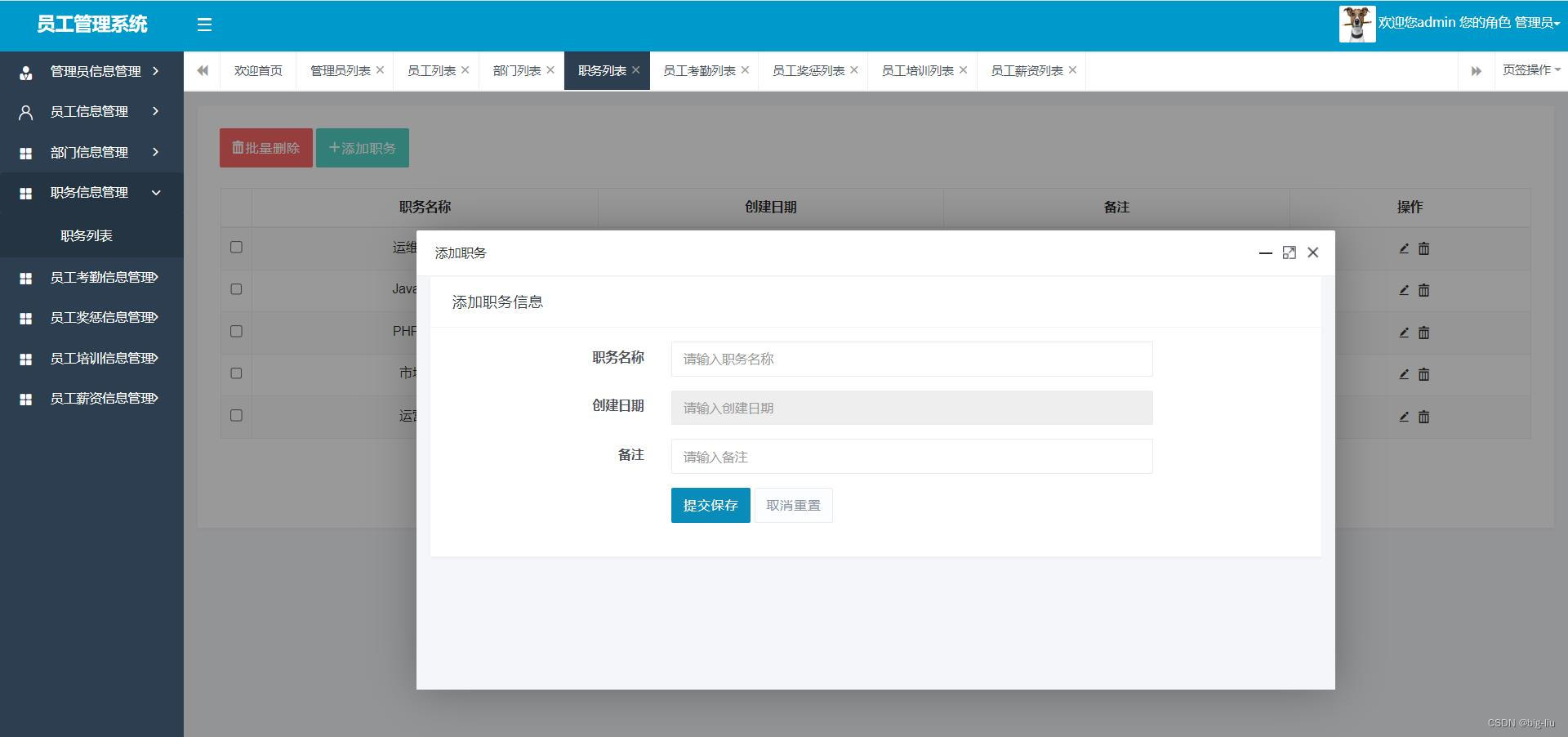Expand 管理员信息管理 sidebar menu
The image size is (1568, 737).
pos(91,72)
